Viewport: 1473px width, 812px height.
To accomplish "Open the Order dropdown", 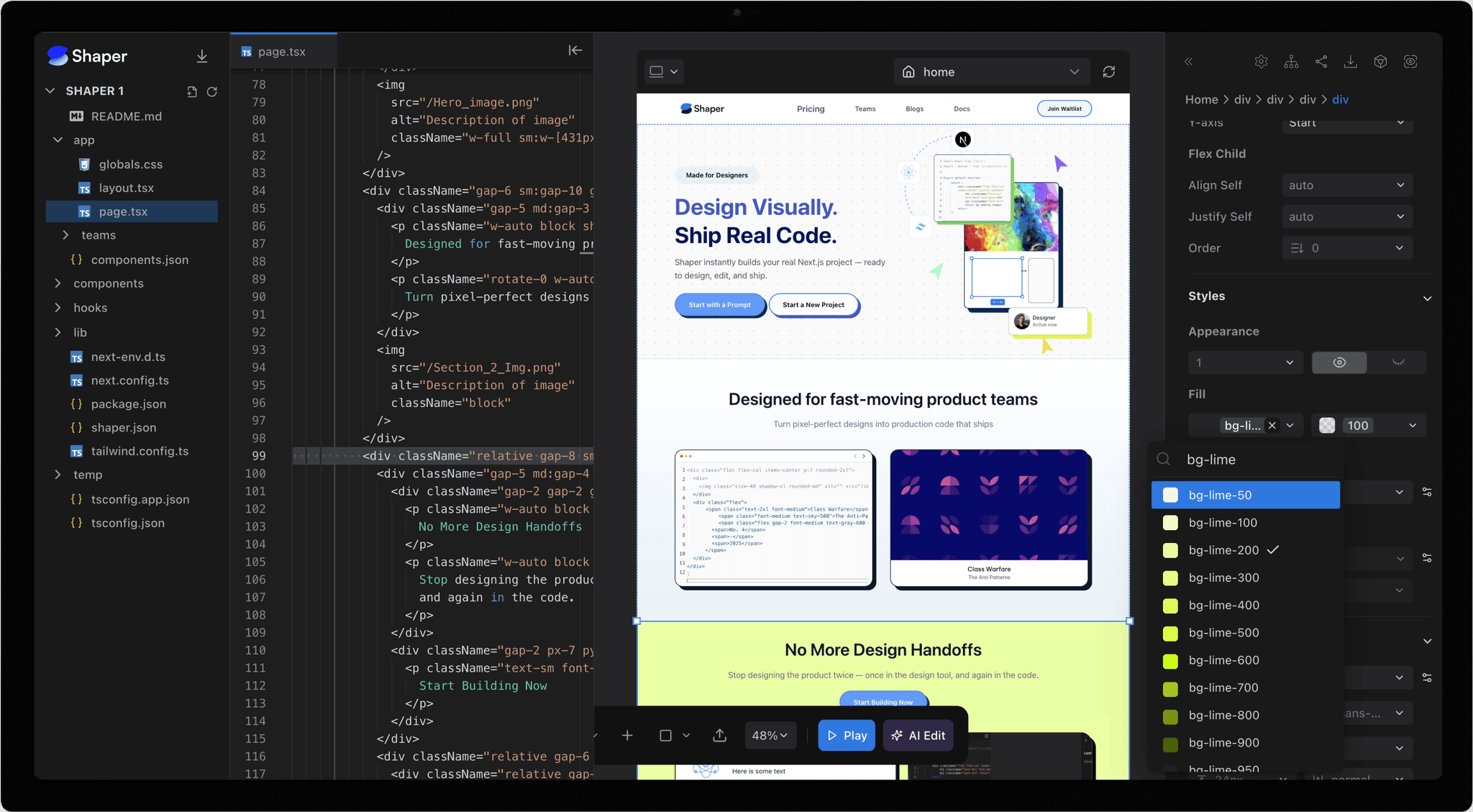I will [1347, 248].
